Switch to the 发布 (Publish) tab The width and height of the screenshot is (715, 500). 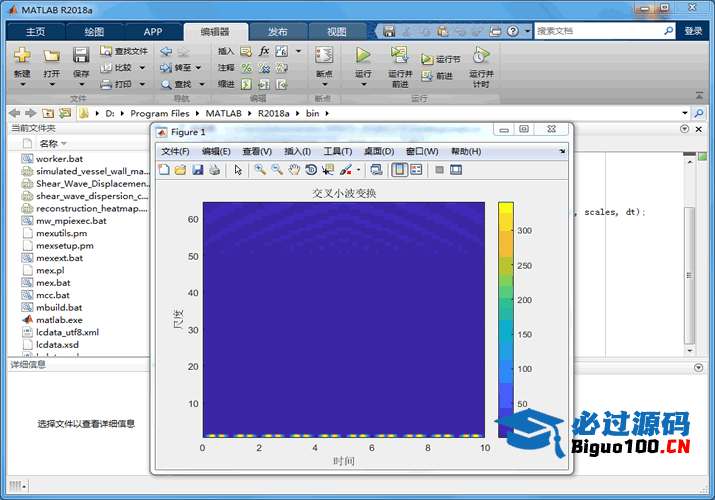(x=278, y=31)
